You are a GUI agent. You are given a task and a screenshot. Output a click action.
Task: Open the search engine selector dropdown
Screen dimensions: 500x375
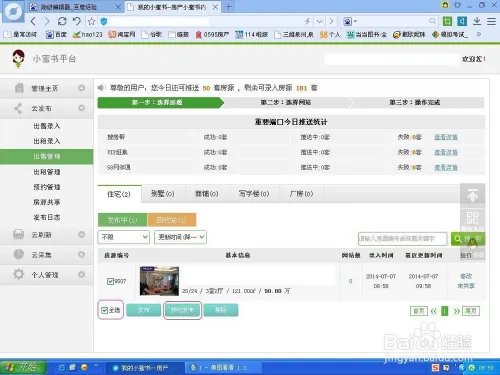350,22
